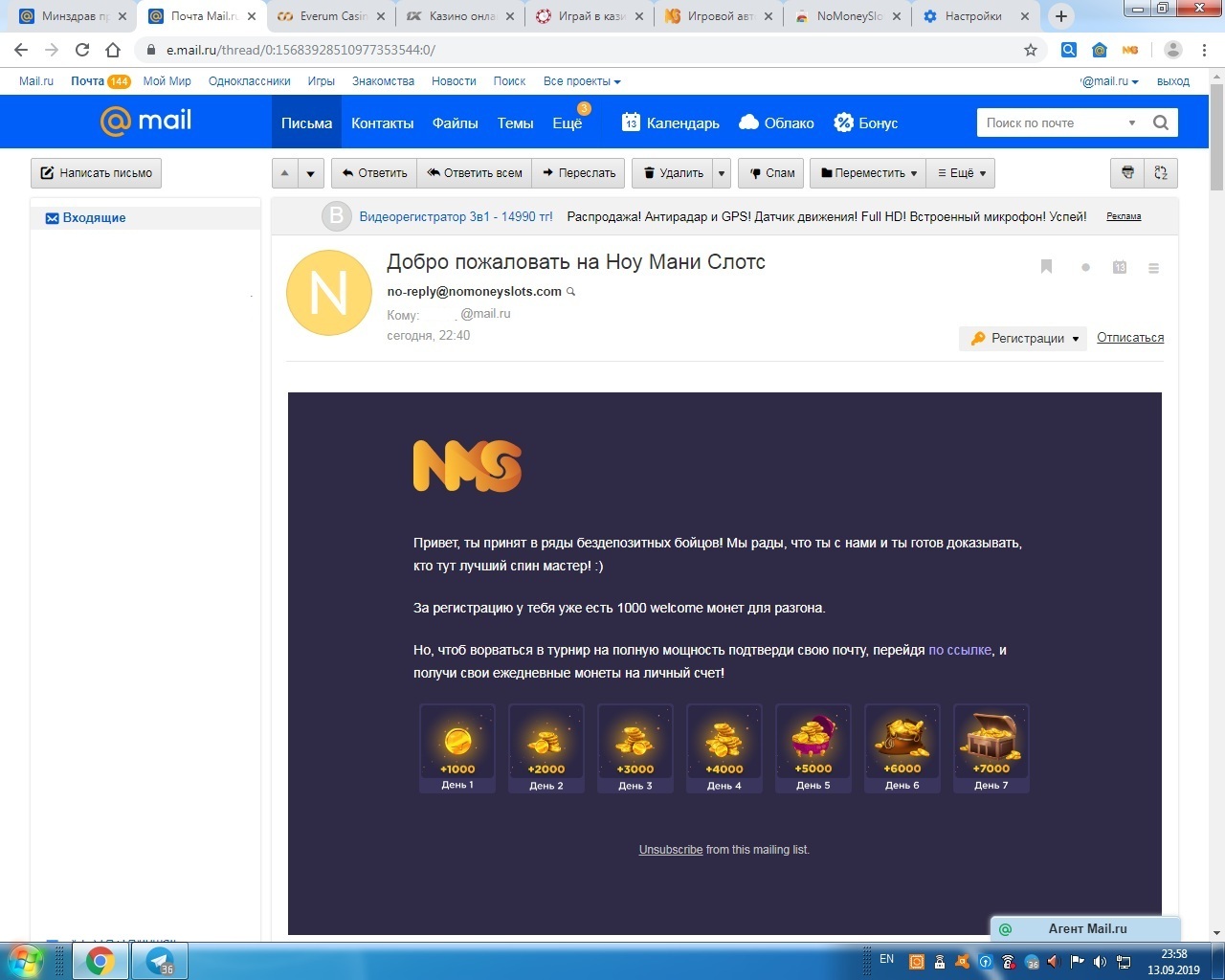This screenshot has height=980, width=1225.
Task: Open the Агент Mail.ru chat bar
Action: coord(1086,929)
